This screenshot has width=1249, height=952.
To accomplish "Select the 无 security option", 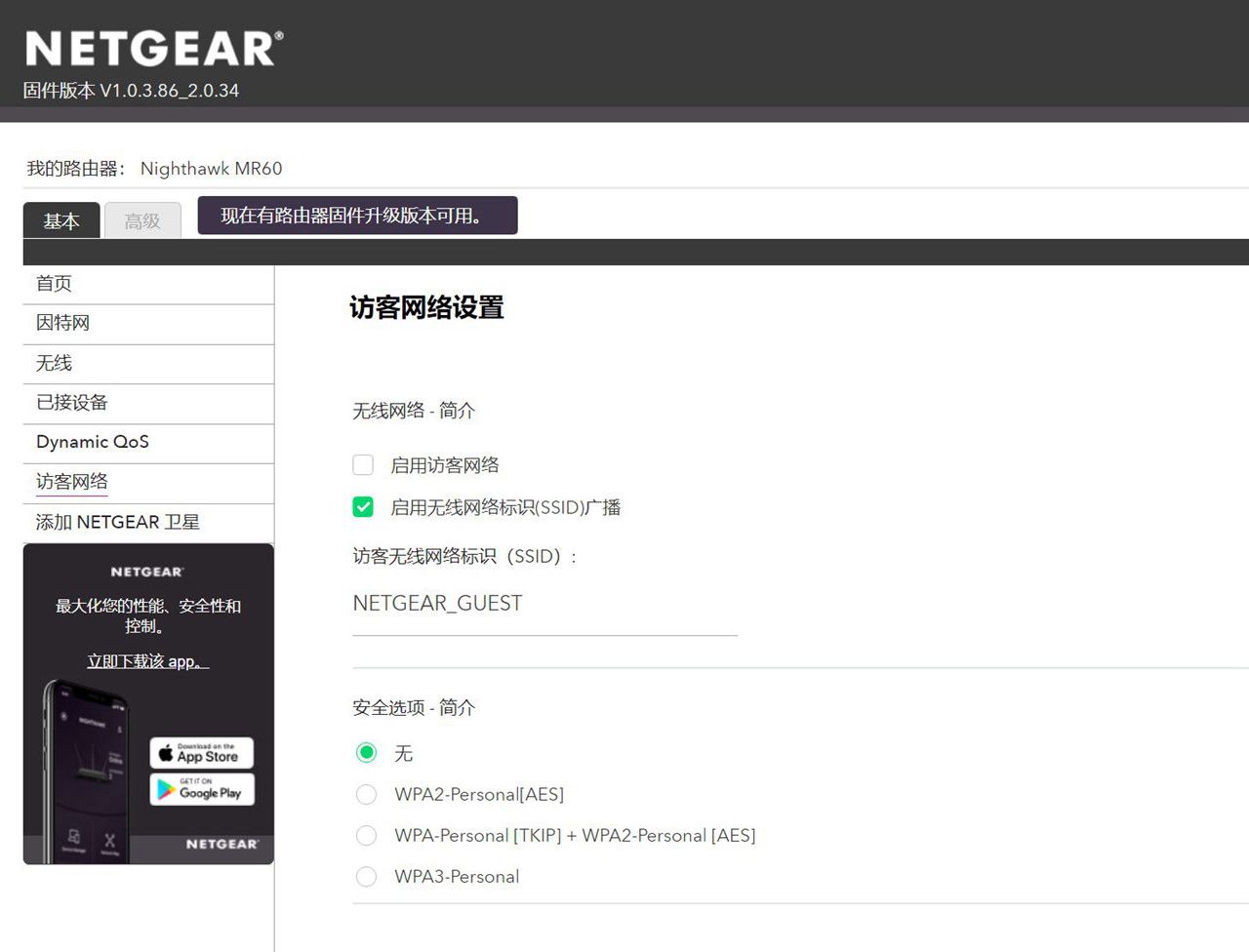I will tap(367, 752).
